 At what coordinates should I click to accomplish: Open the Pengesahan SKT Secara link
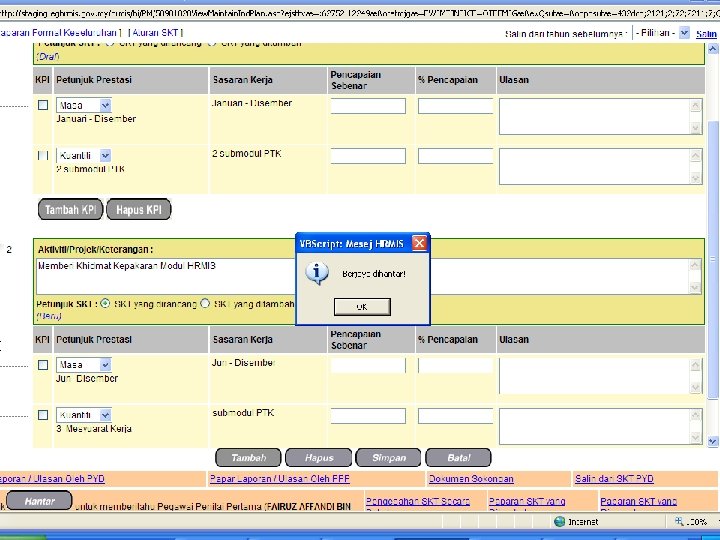(418, 501)
